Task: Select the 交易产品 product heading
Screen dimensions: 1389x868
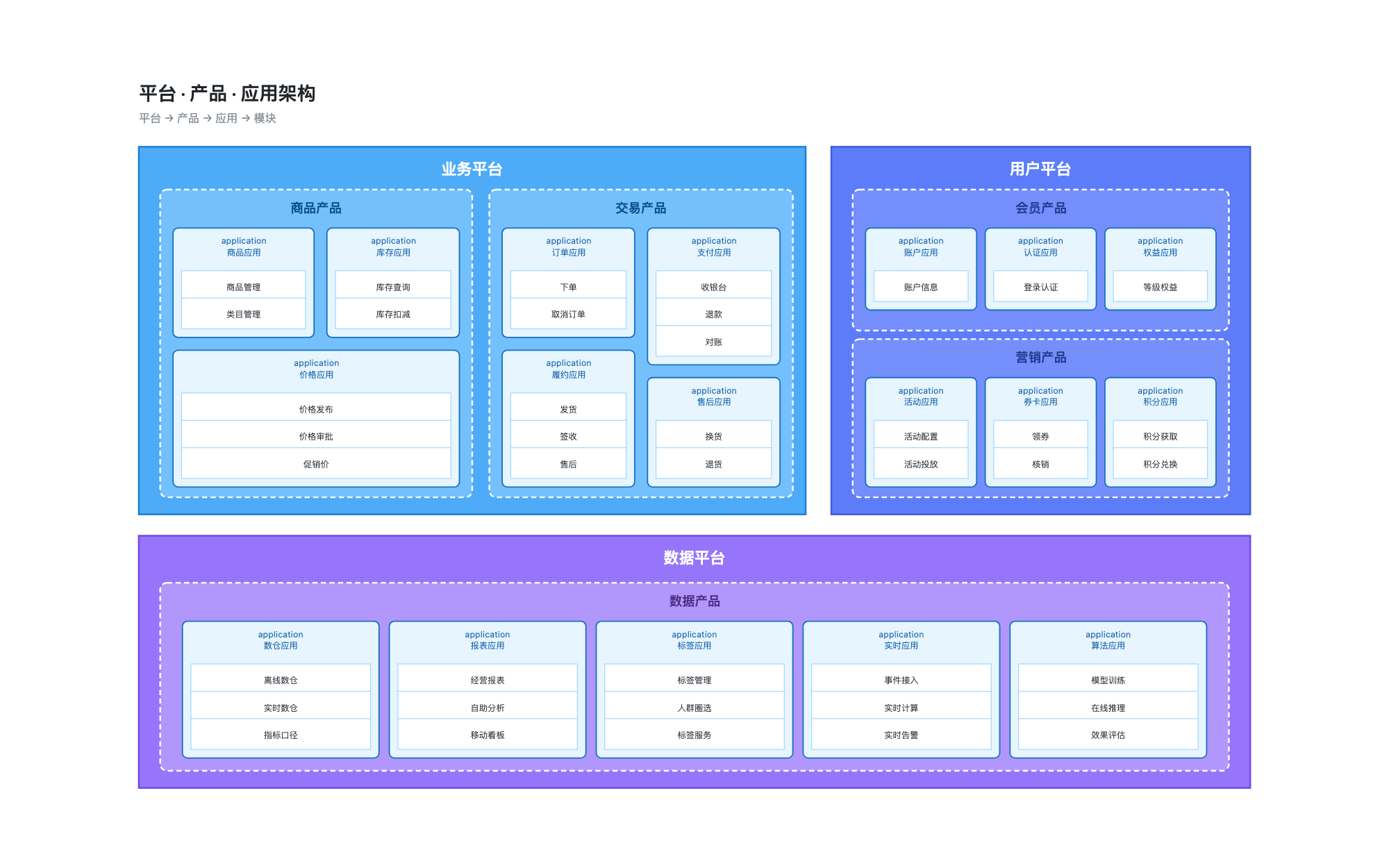Action: [640, 208]
